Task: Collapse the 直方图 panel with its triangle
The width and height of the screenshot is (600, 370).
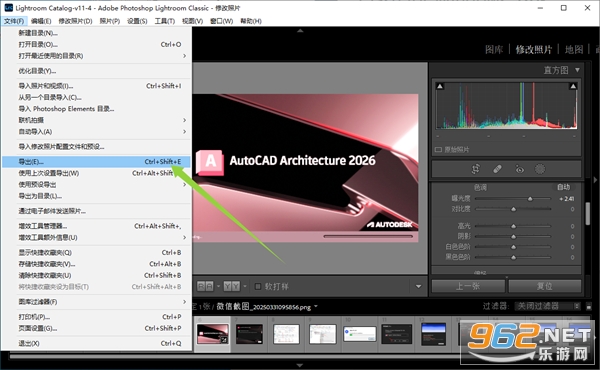Action: pos(577,70)
